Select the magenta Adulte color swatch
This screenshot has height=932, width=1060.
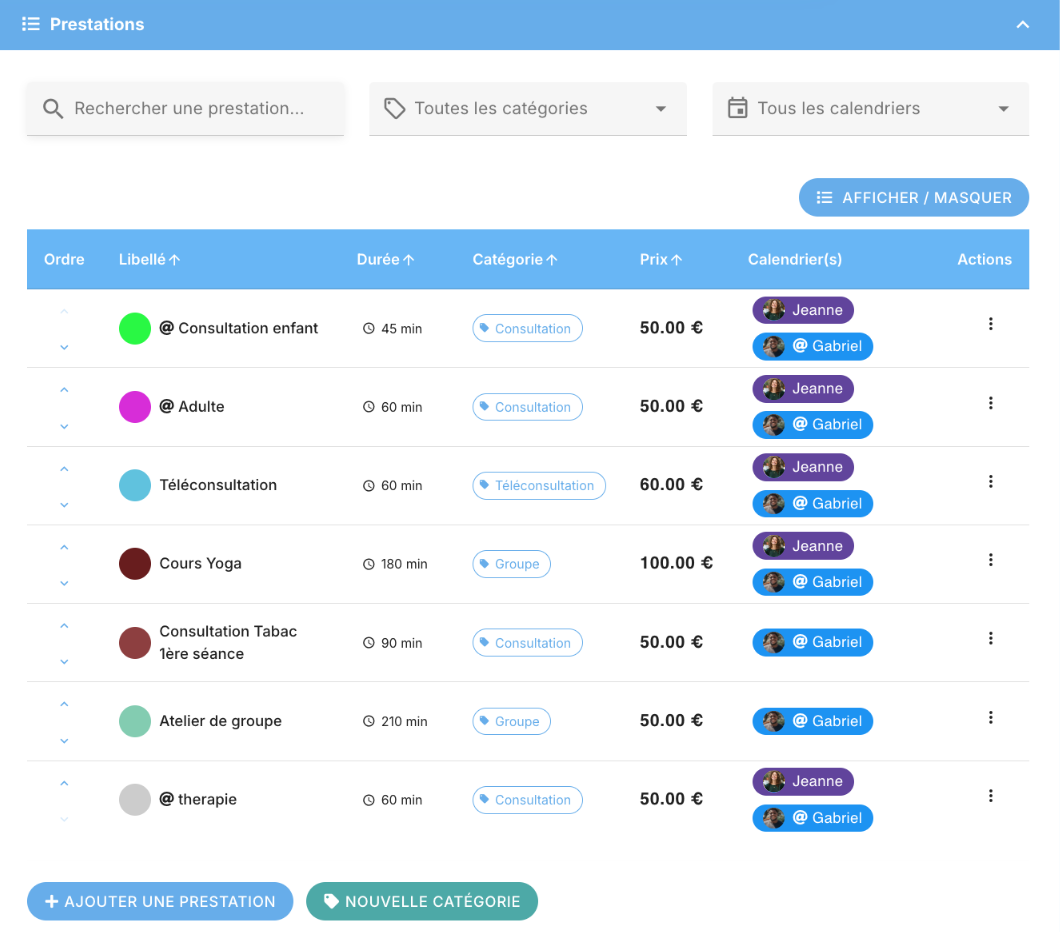click(135, 407)
